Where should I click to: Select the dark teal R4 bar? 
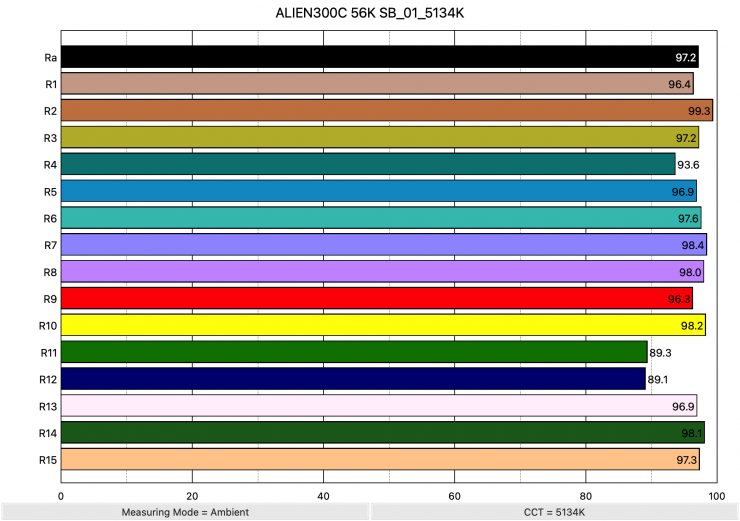click(368, 164)
